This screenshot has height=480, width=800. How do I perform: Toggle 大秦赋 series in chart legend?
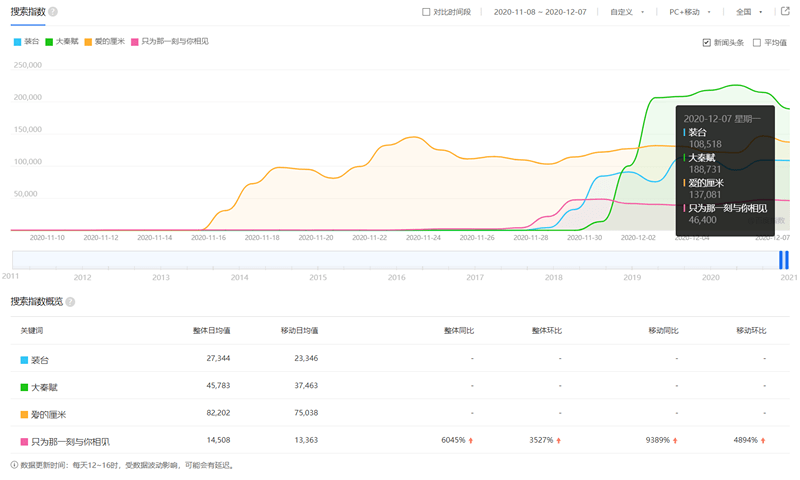point(62,42)
